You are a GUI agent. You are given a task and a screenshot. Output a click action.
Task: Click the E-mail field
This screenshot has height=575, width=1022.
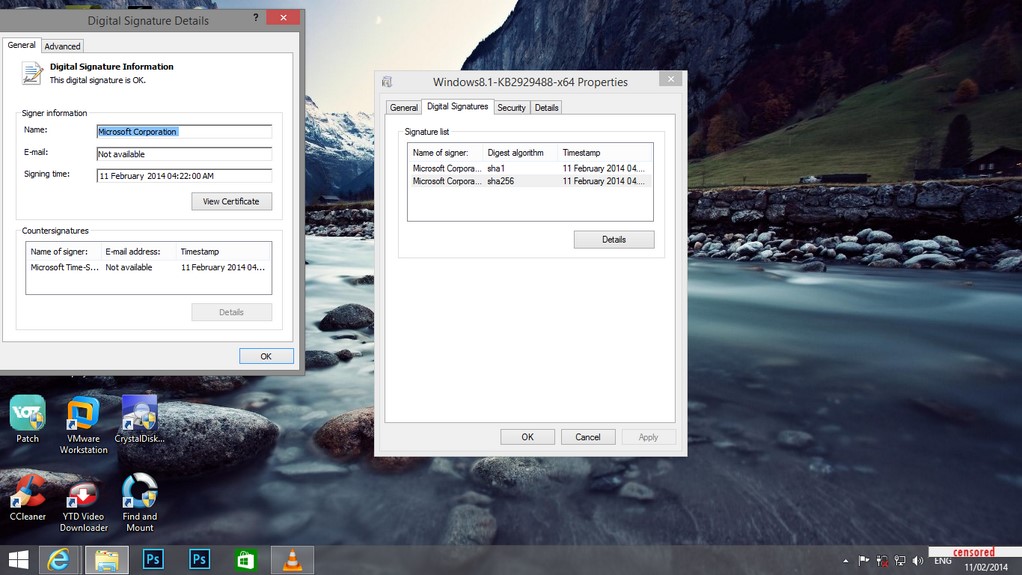[184, 154]
